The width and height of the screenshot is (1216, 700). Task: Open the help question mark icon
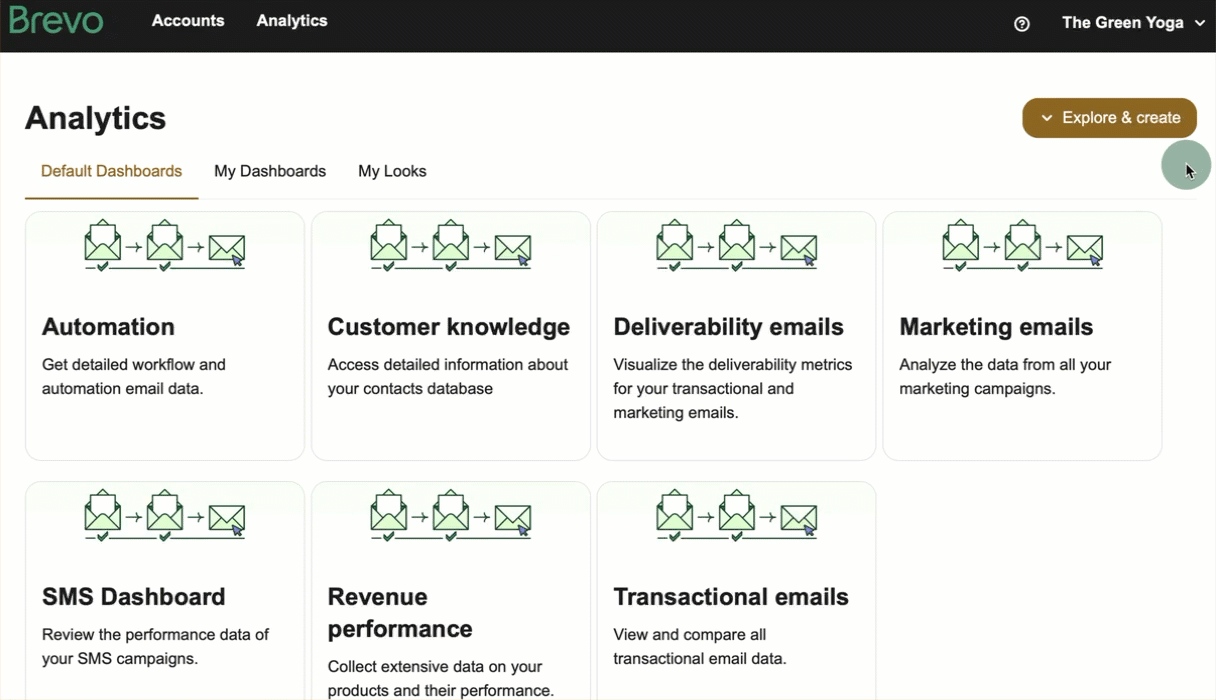(x=1021, y=23)
